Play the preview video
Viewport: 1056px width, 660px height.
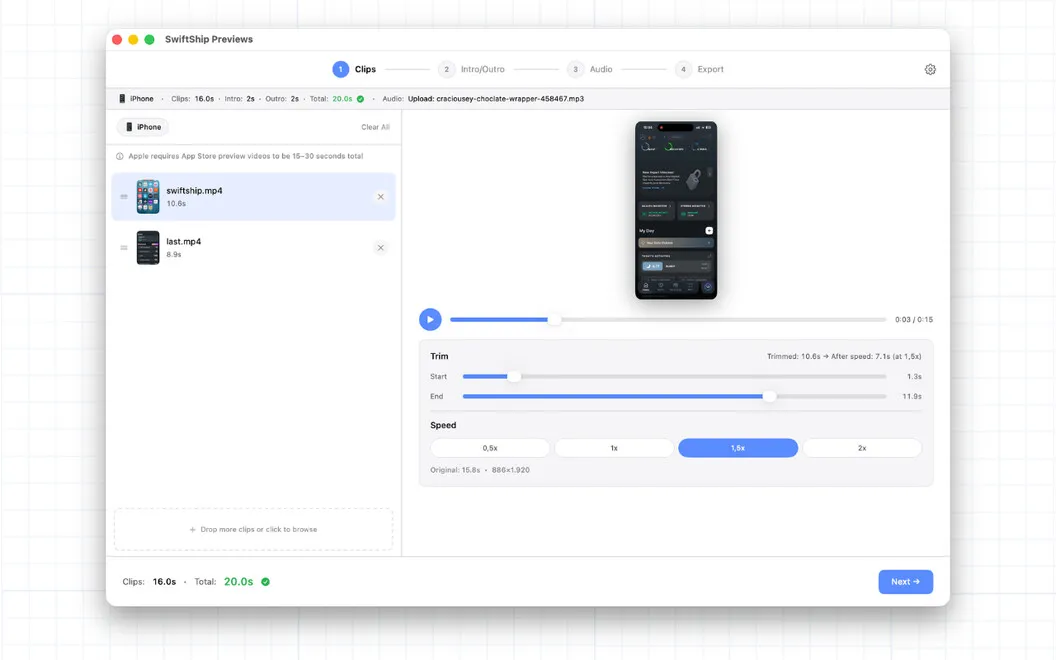click(430, 319)
